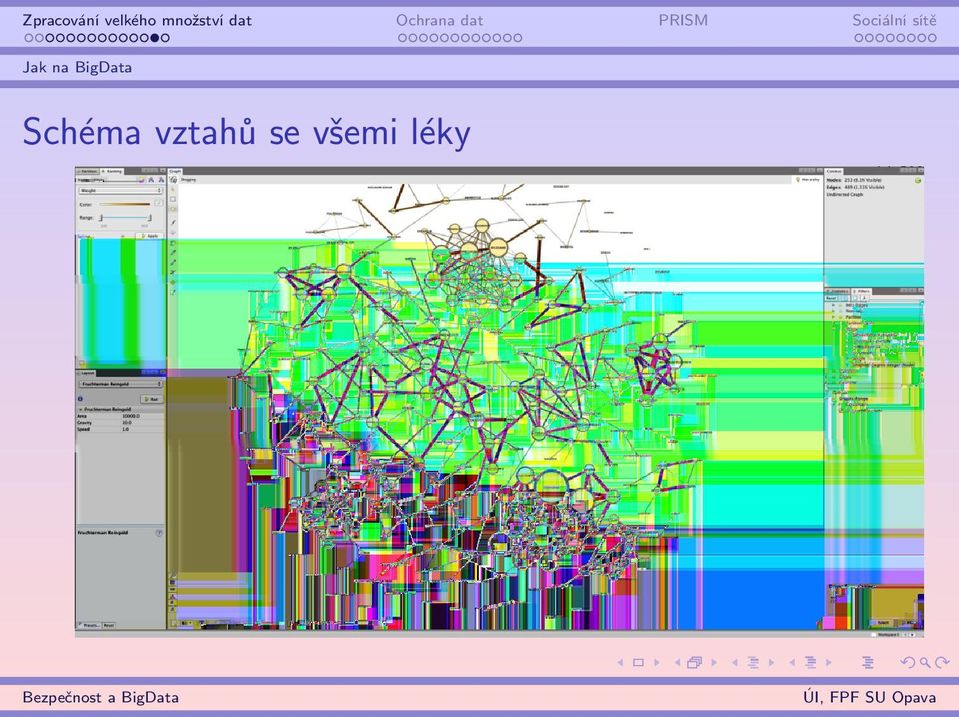Image resolution: width=959 pixels, height=717 pixels.
Task: Click the left handle of Range slider
Action: pyautogui.click(x=101, y=218)
